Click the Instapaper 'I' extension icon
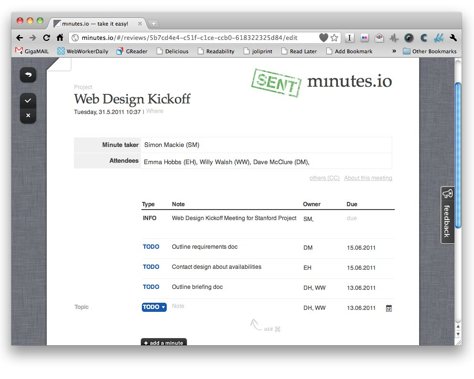 point(349,38)
